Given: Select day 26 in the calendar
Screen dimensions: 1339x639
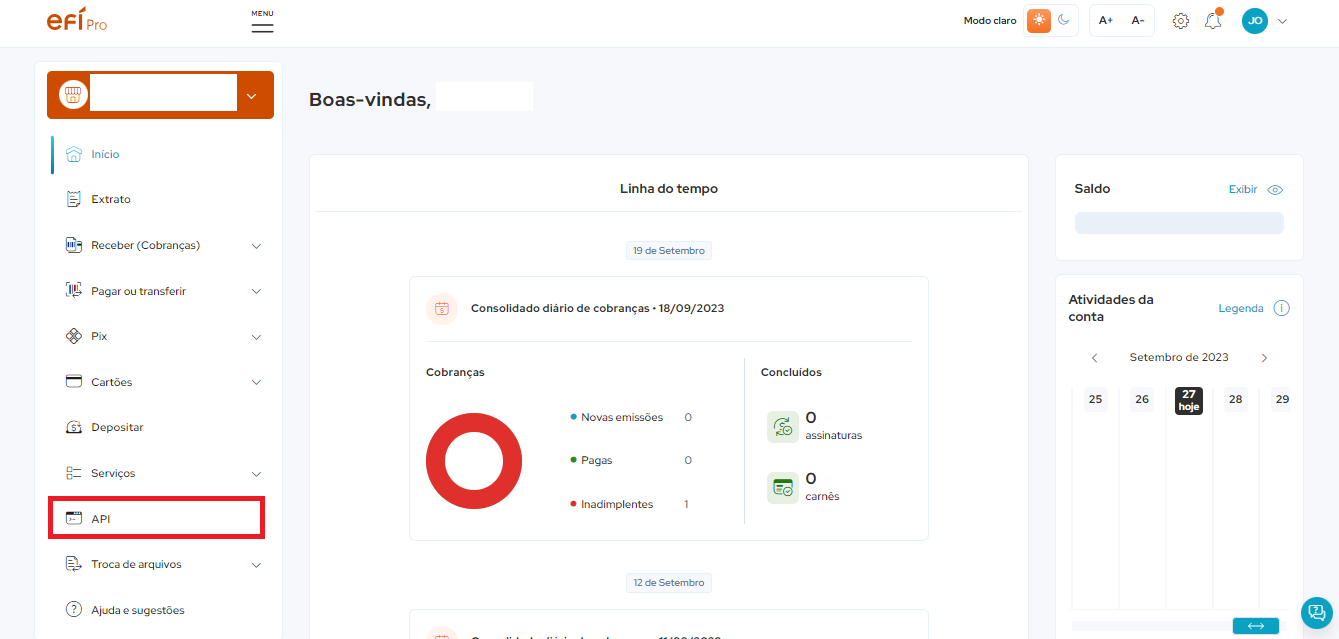Looking at the screenshot, I should (1142, 399).
